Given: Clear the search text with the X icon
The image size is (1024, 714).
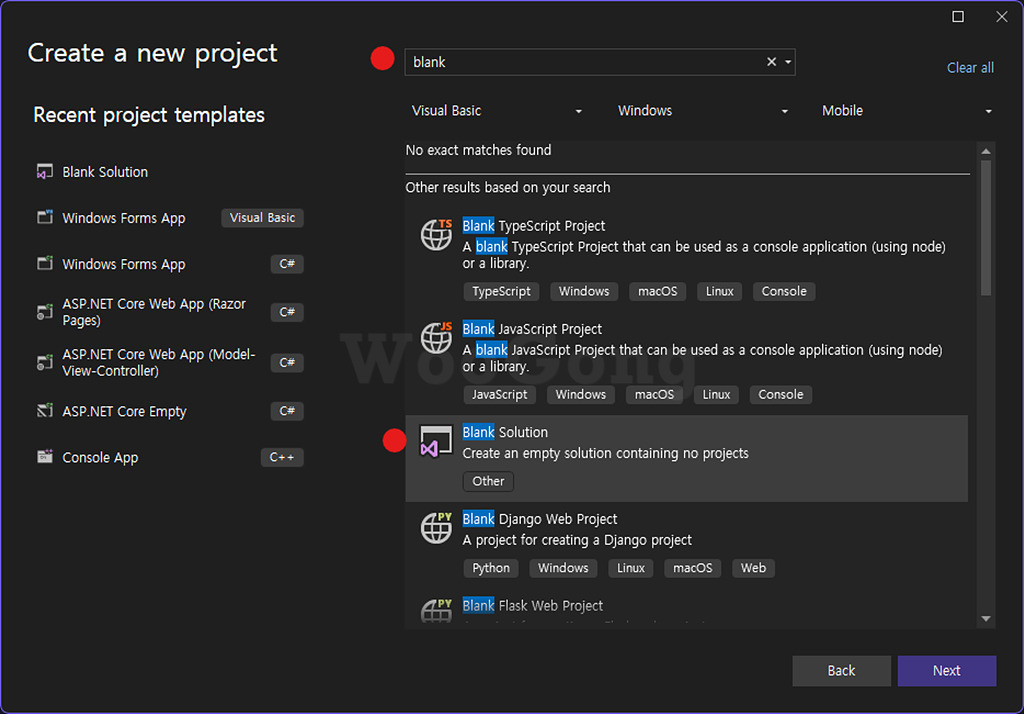Looking at the screenshot, I should pos(771,61).
